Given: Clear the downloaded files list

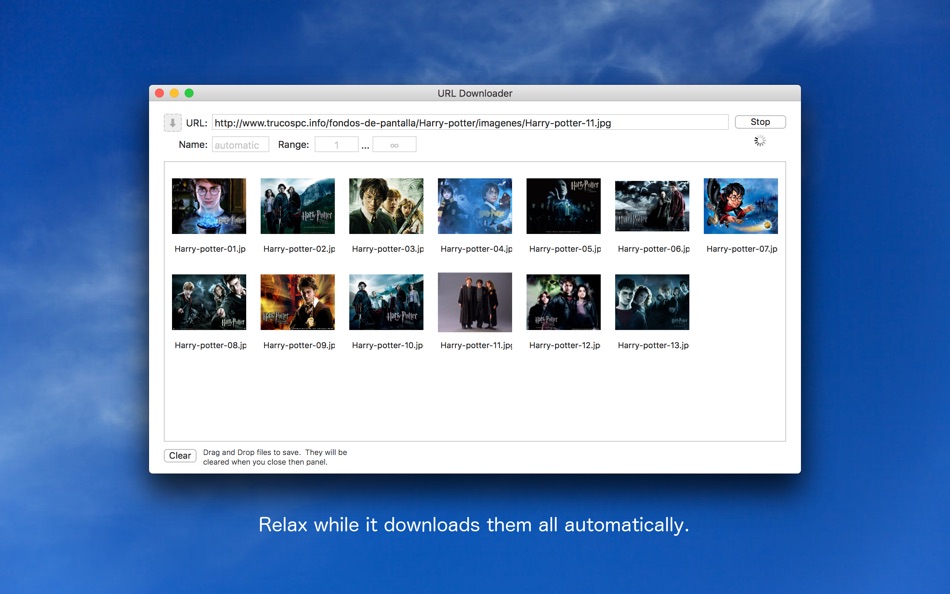Looking at the screenshot, I should [180, 456].
